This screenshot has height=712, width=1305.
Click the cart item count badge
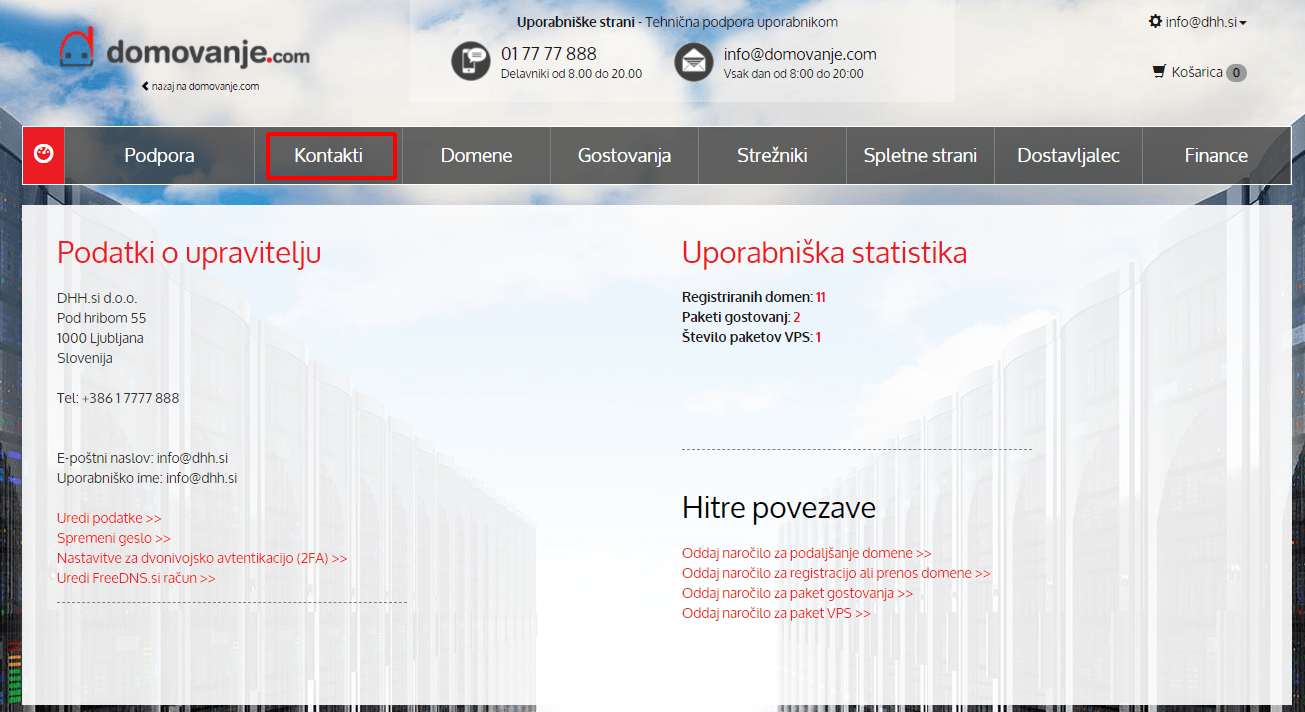(x=1236, y=72)
